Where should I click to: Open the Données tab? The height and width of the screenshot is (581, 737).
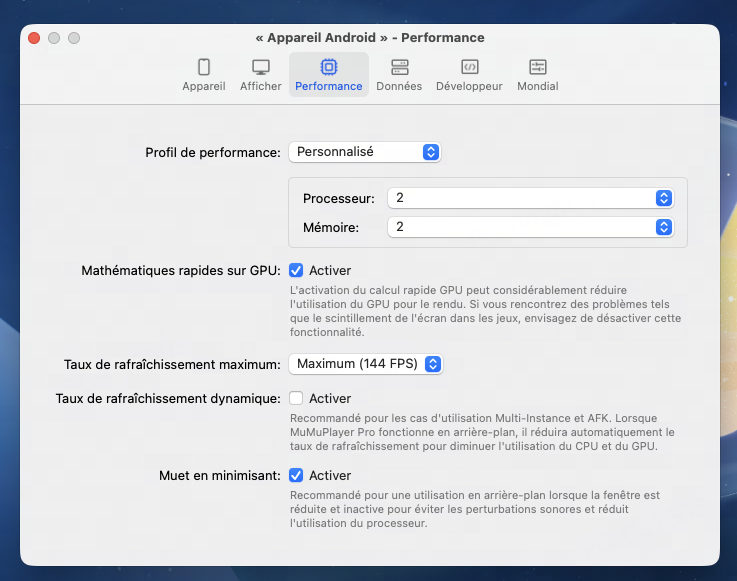[399, 74]
